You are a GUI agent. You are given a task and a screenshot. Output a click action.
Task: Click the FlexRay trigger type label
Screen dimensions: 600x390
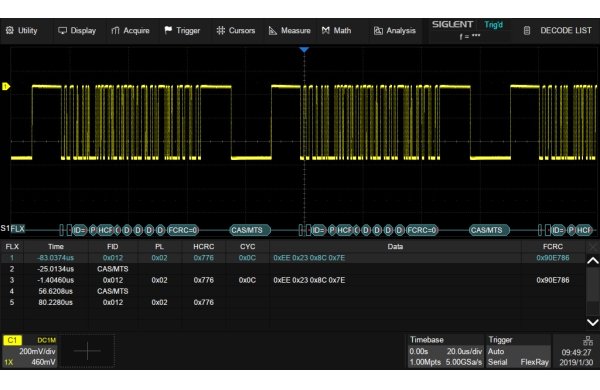click(535, 362)
